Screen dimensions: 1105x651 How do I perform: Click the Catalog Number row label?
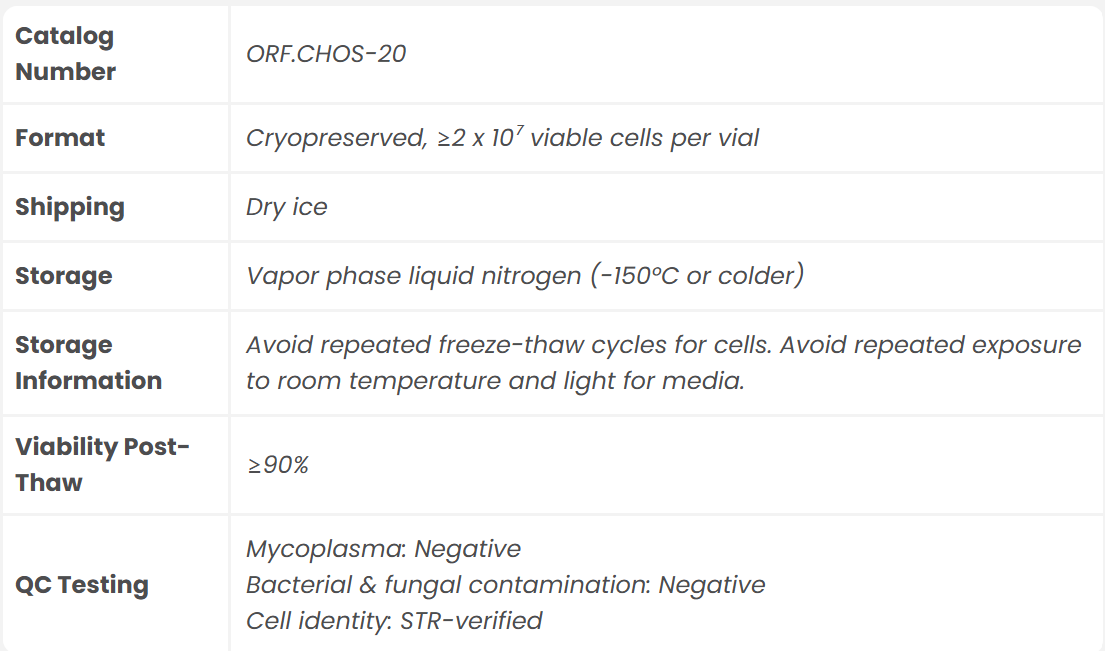click(x=66, y=54)
